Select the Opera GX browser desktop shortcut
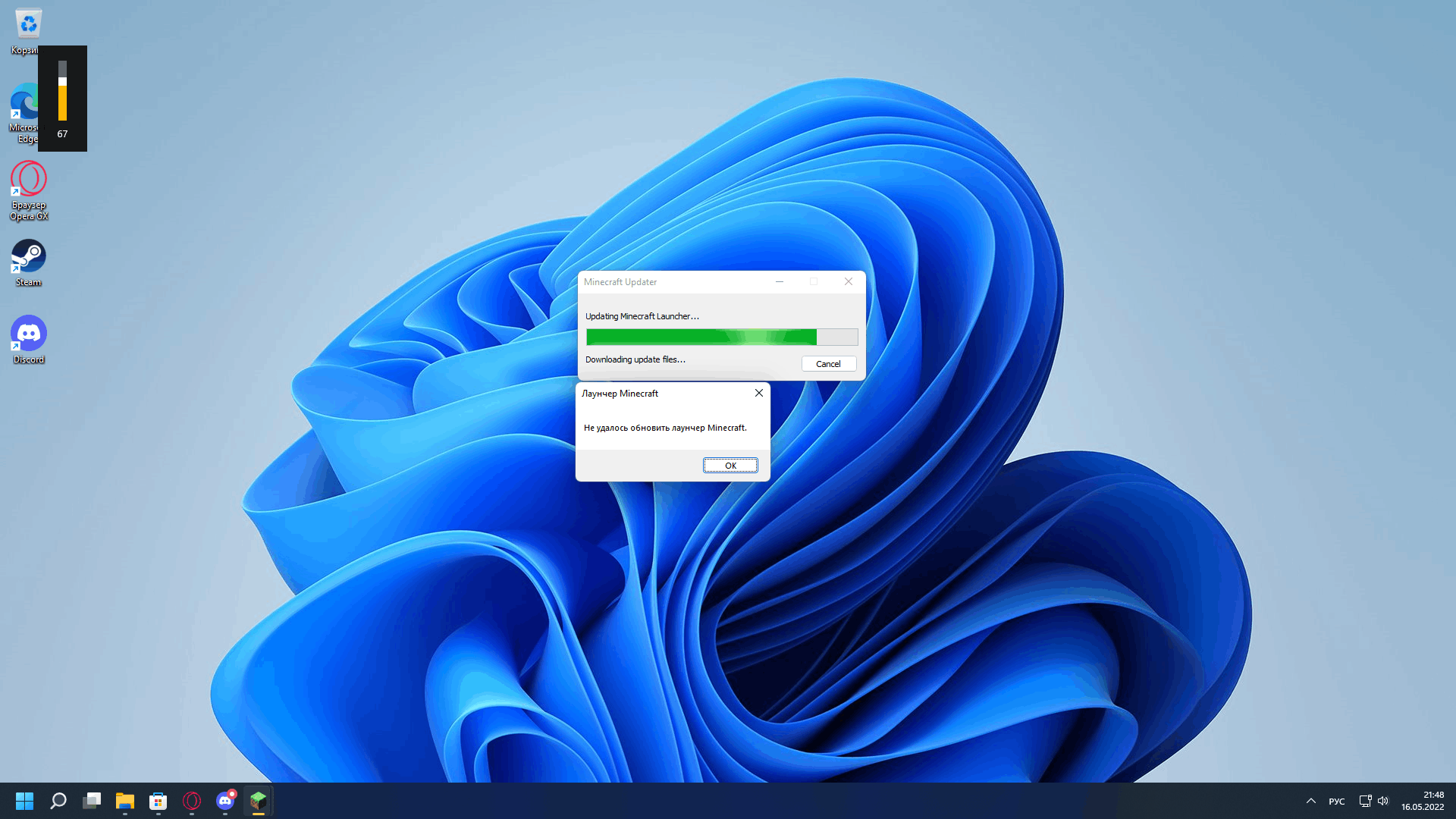The width and height of the screenshot is (1456, 819). coord(29,191)
